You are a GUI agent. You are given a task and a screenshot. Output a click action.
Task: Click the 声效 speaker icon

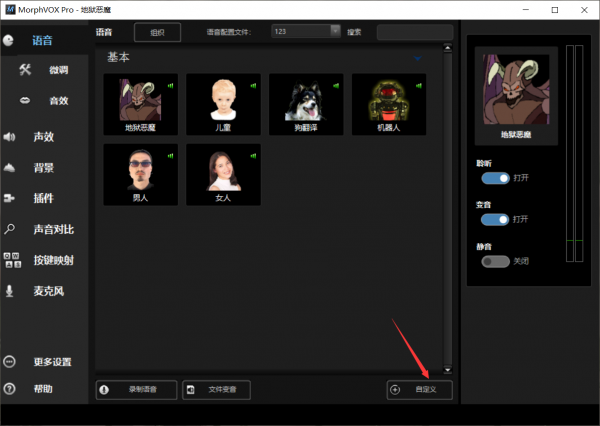(9, 137)
